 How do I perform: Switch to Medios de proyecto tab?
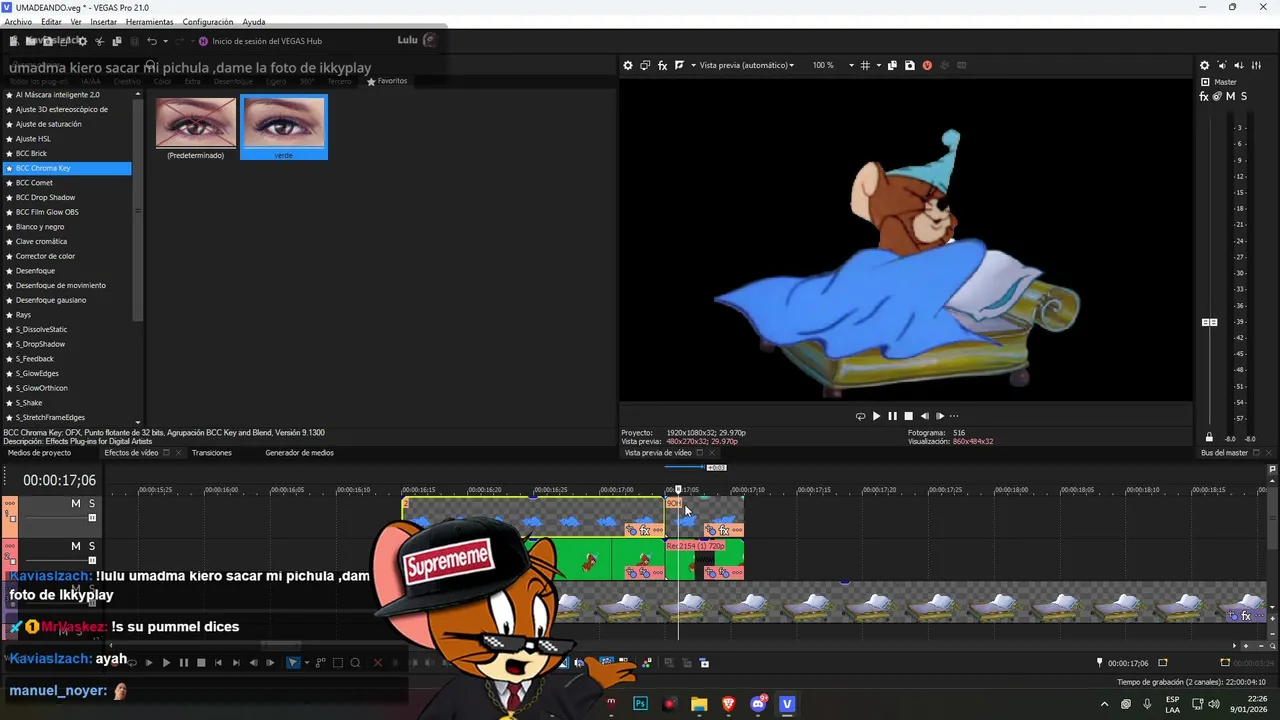pyautogui.click(x=39, y=453)
